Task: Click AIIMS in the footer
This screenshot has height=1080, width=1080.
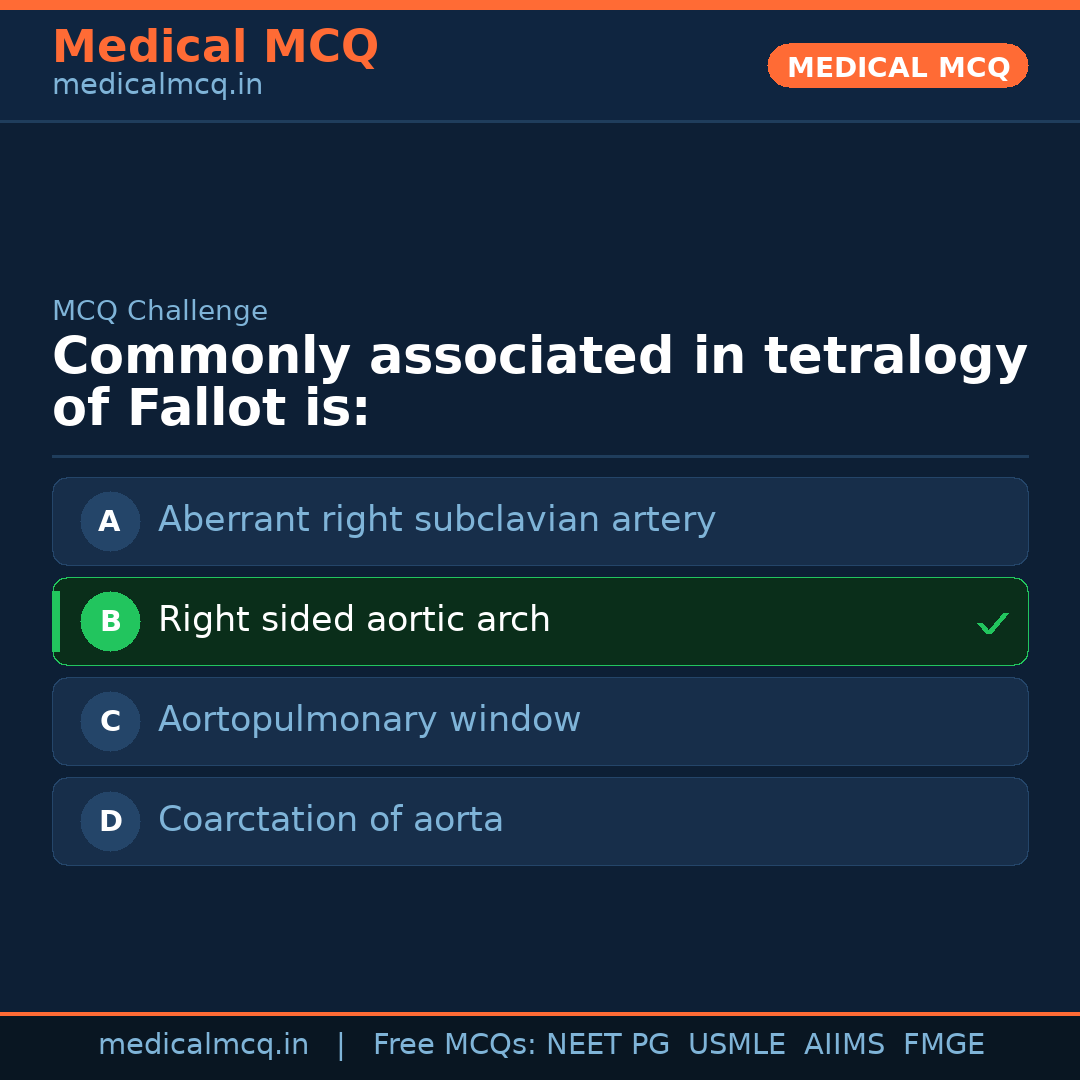Action: click(x=844, y=1045)
